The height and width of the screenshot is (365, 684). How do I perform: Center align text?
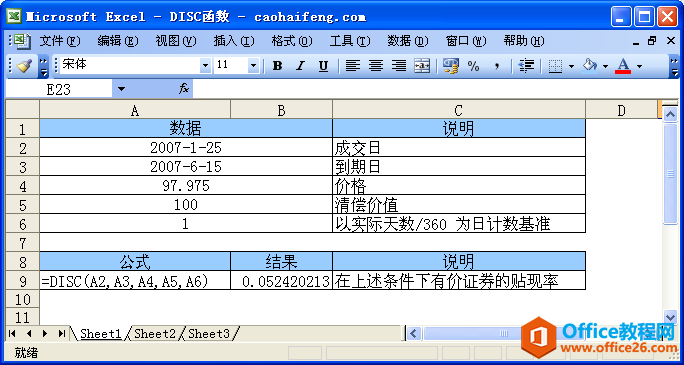(376, 66)
